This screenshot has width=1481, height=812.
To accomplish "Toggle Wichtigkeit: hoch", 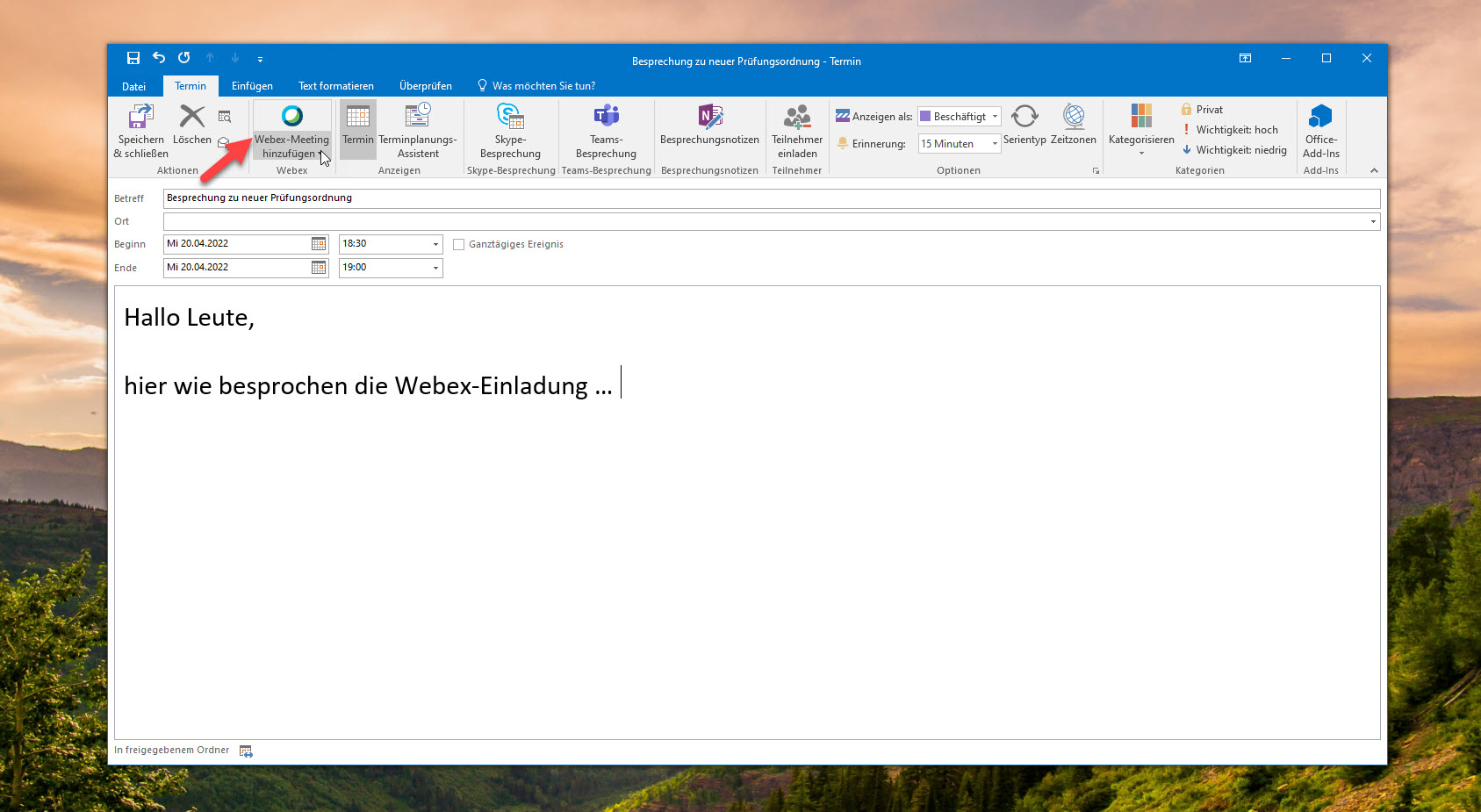I will 1229,130.
